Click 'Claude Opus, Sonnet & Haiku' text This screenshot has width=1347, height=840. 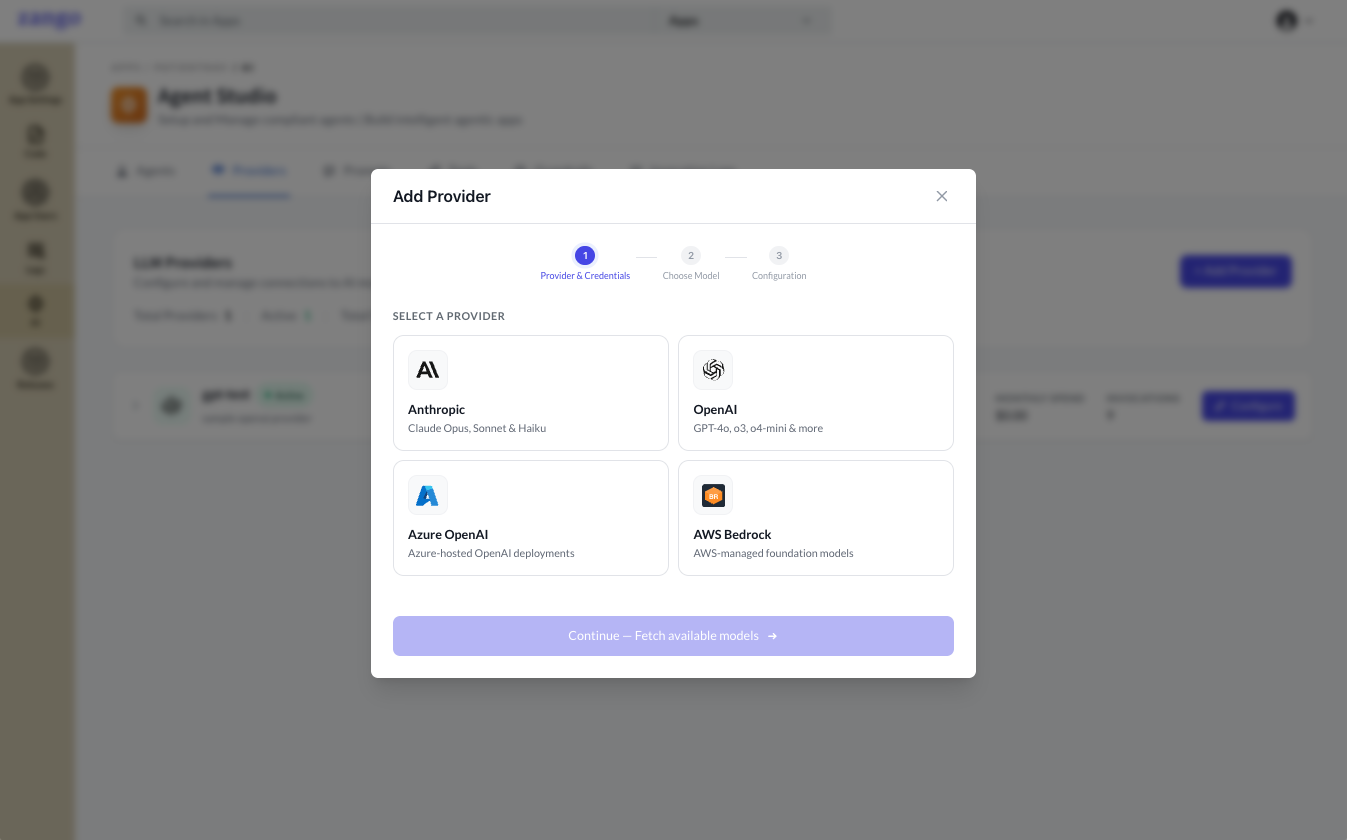477,428
